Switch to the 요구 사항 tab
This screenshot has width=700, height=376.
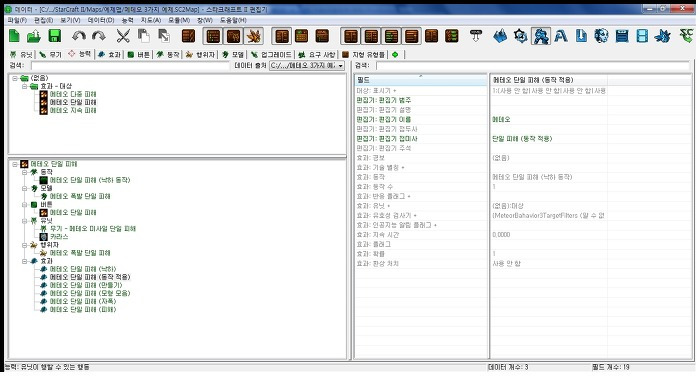tap(317, 54)
